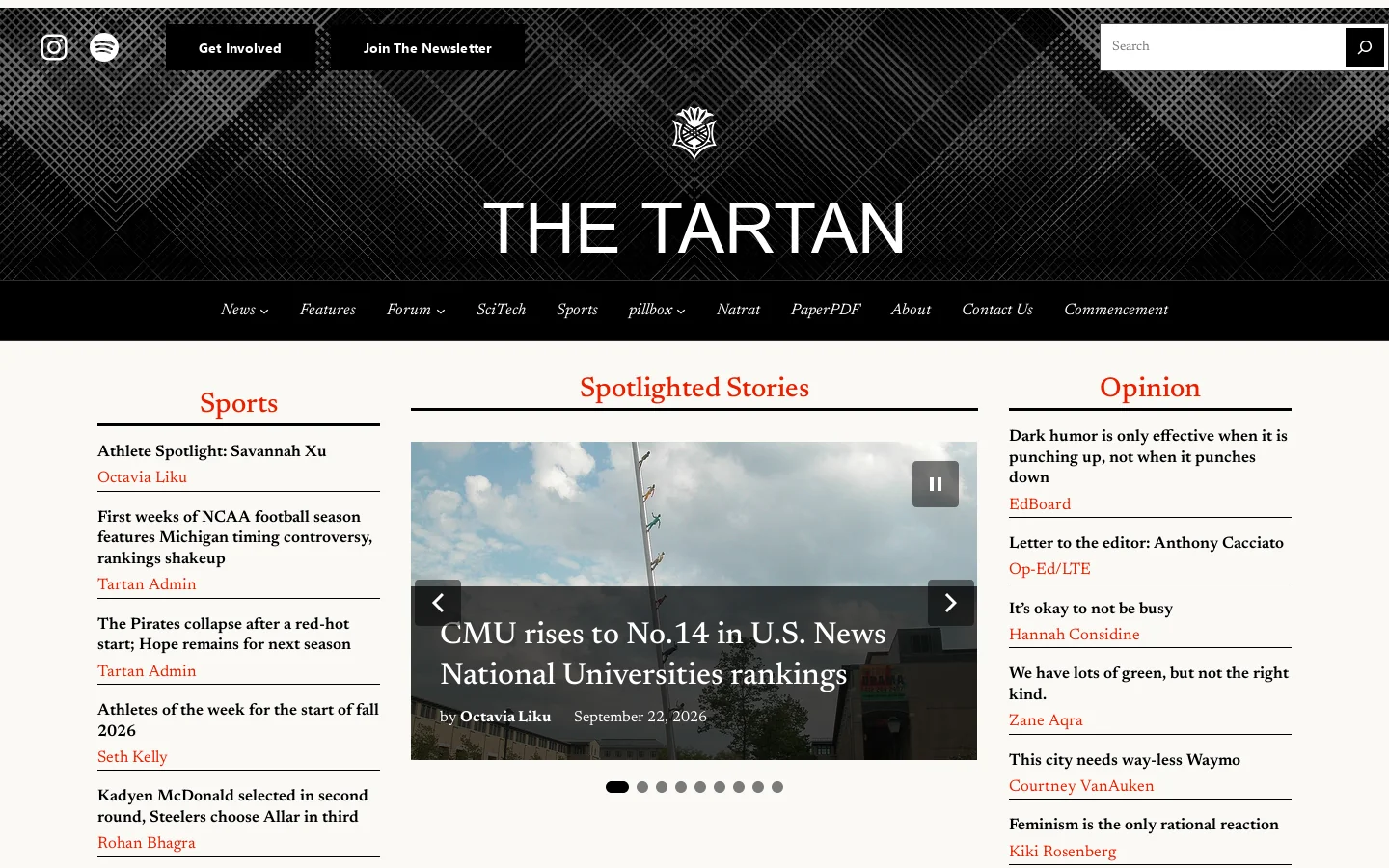1389x868 pixels.
Task: Jump to last slide indicator dot
Action: (777, 787)
